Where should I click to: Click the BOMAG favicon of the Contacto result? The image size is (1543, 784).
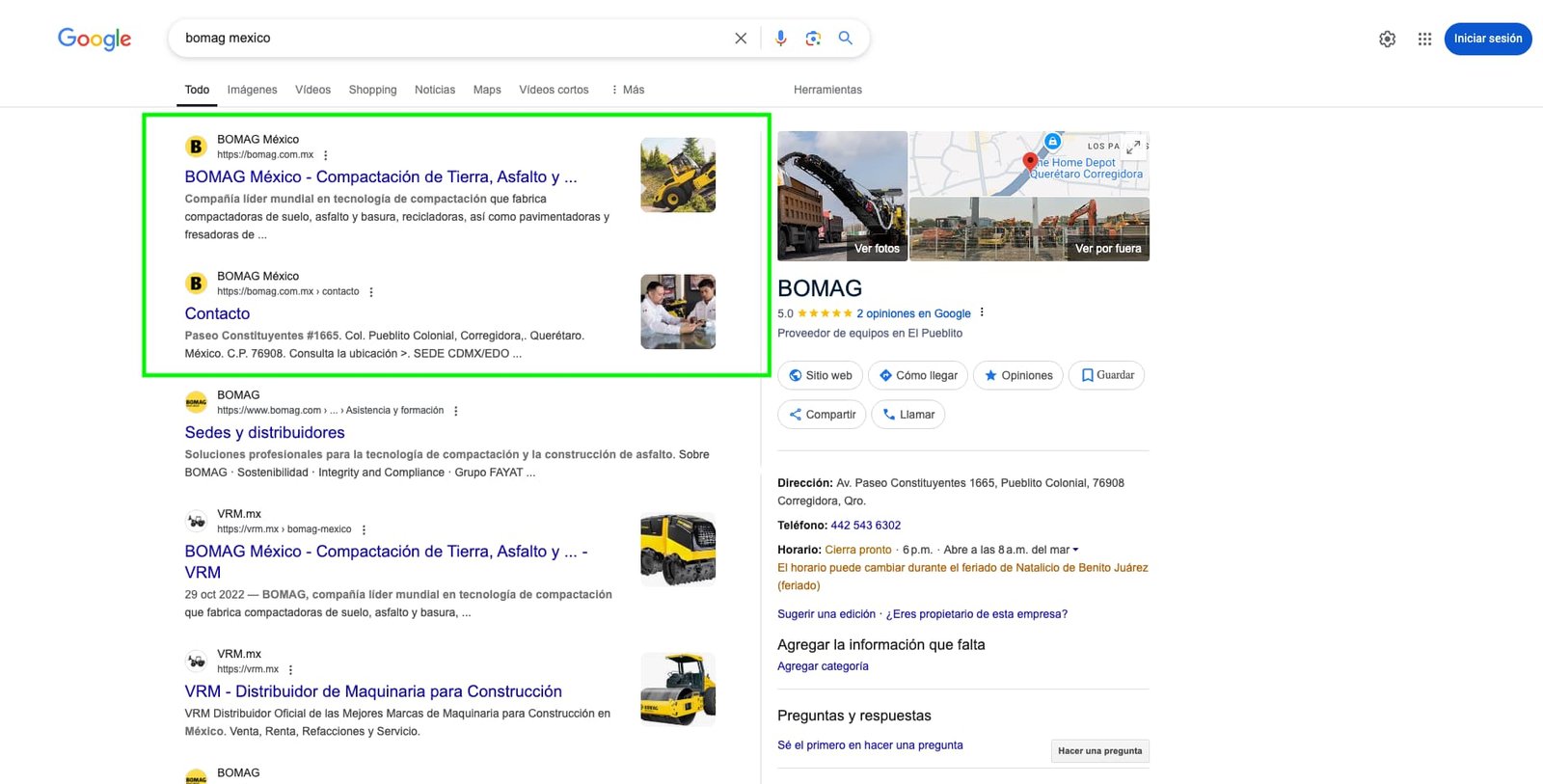pos(197,284)
